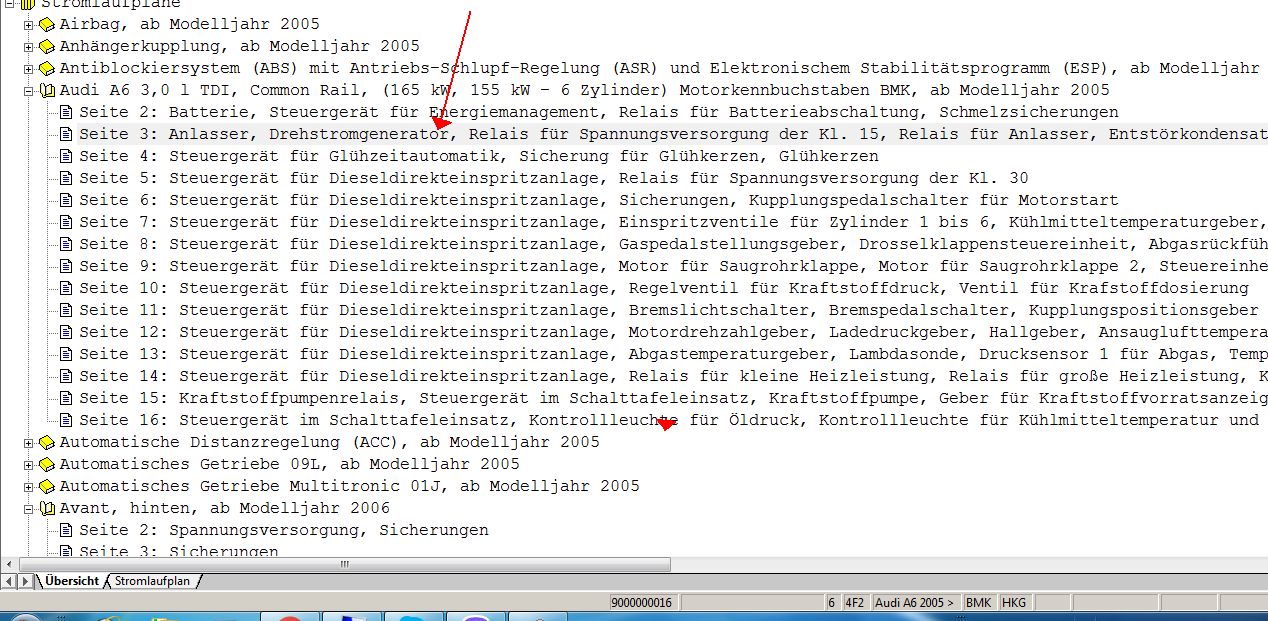Open Seite 13 with Abgastemperaturgeber, Lambdasonde
The width and height of the screenshot is (1268, 621).
click(x=673, y=354)
